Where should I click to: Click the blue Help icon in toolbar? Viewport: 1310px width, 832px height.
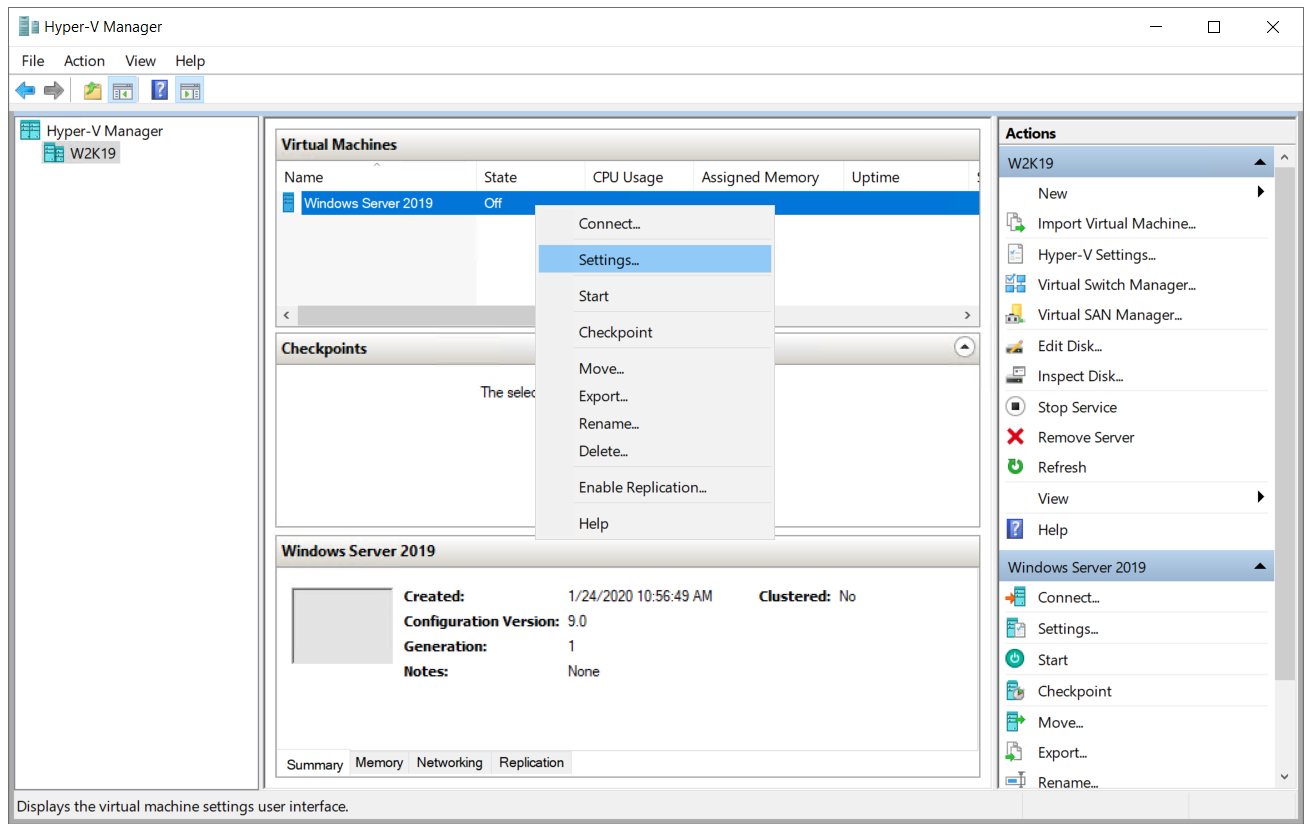click(159, 91)
